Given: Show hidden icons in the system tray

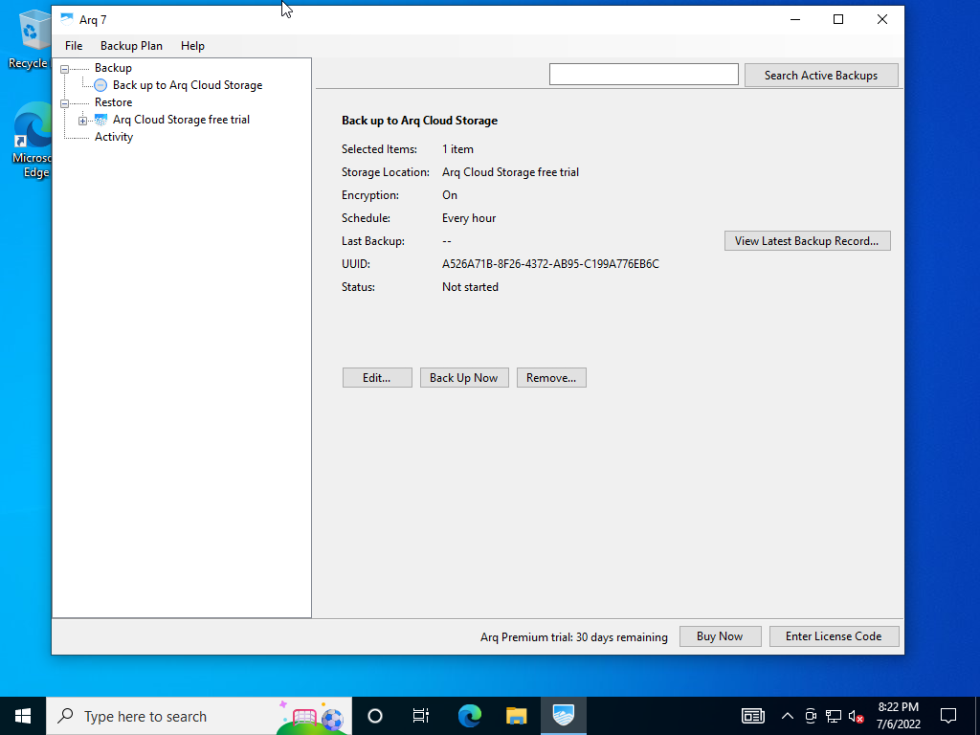Looking at the screenshot, I should (x=787, y=716).
